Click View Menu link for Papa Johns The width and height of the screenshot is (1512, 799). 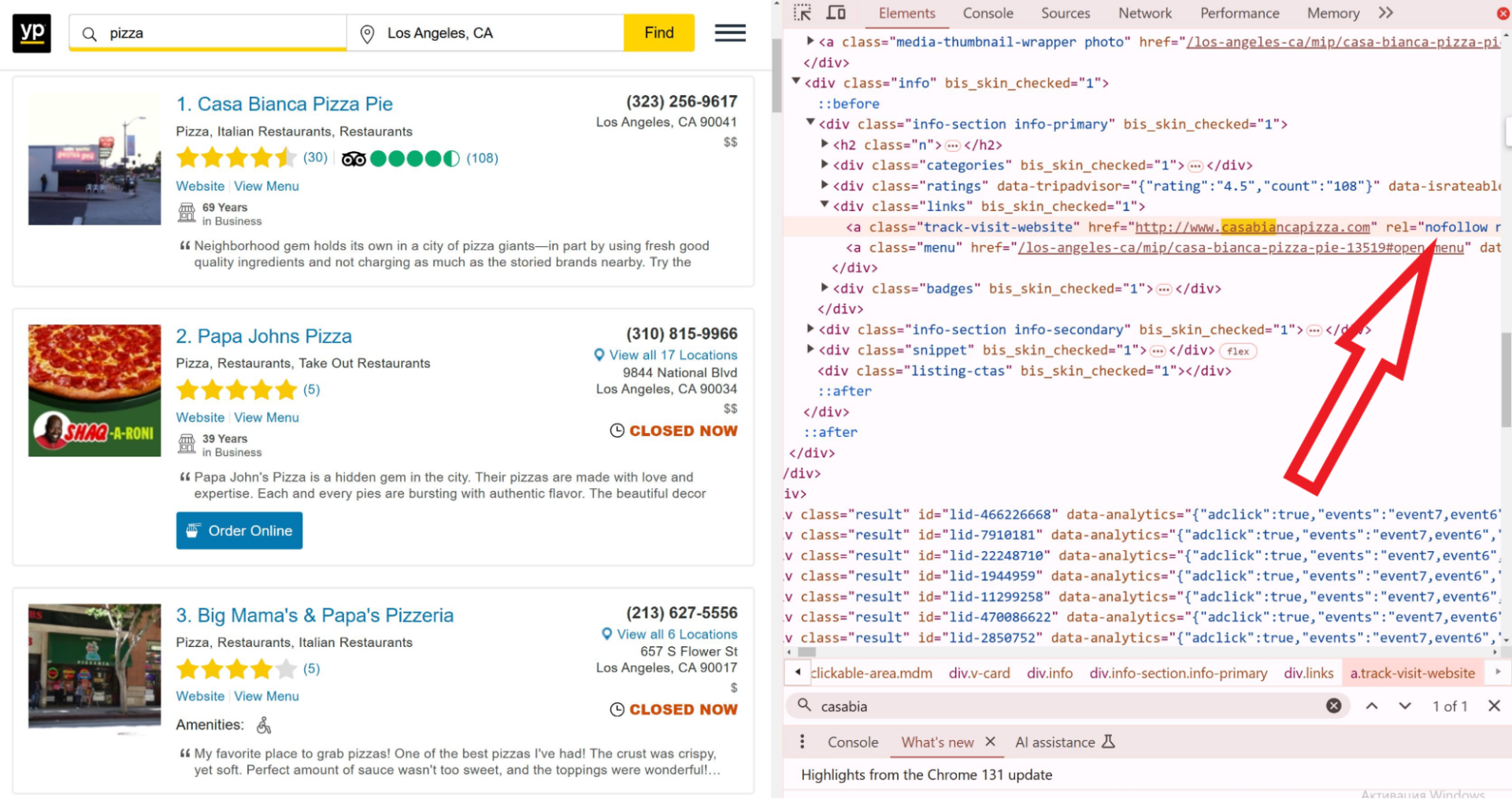click(266, 418)
